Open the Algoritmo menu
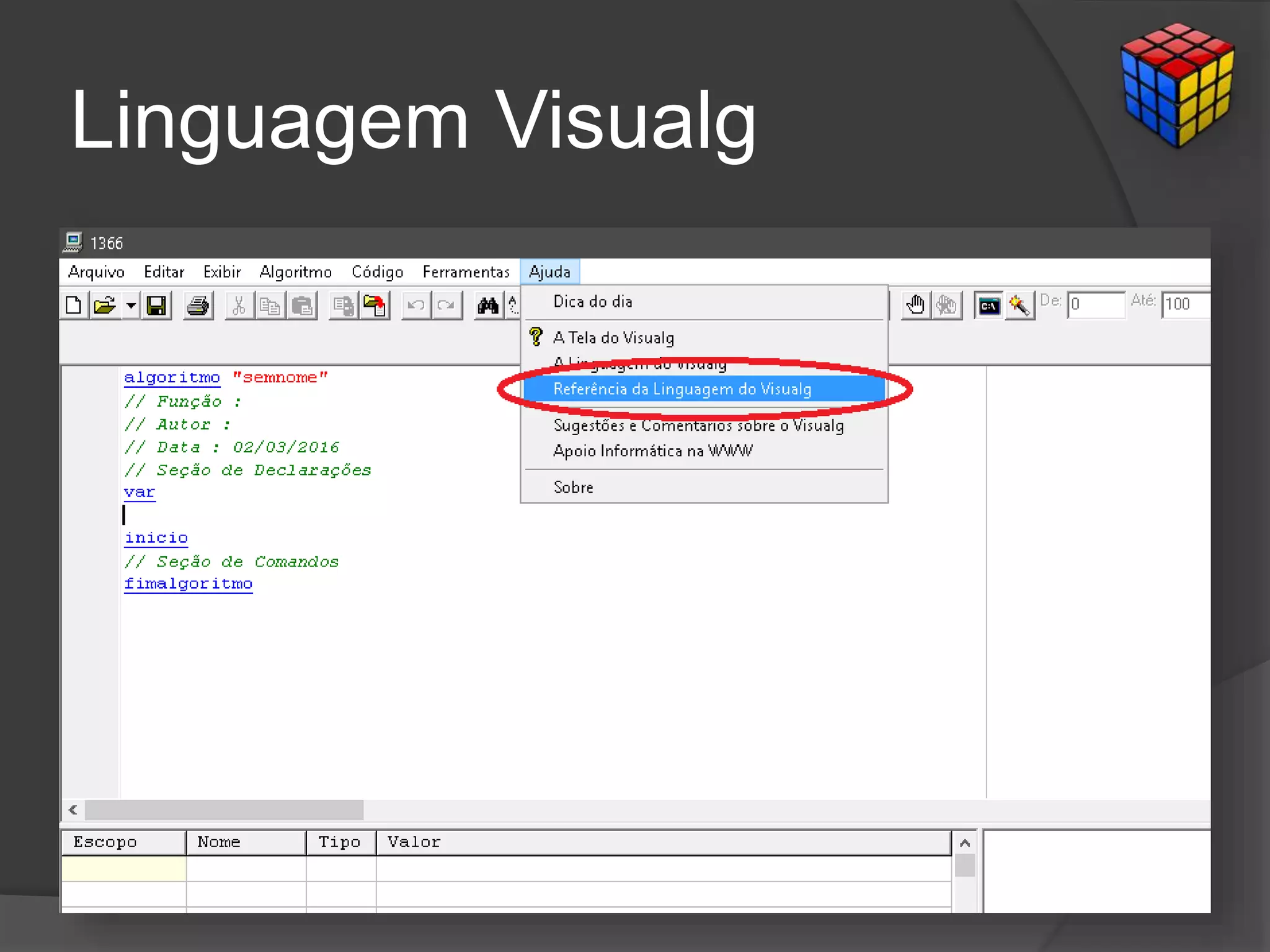The image size is (1270, 952). point(295,272)
